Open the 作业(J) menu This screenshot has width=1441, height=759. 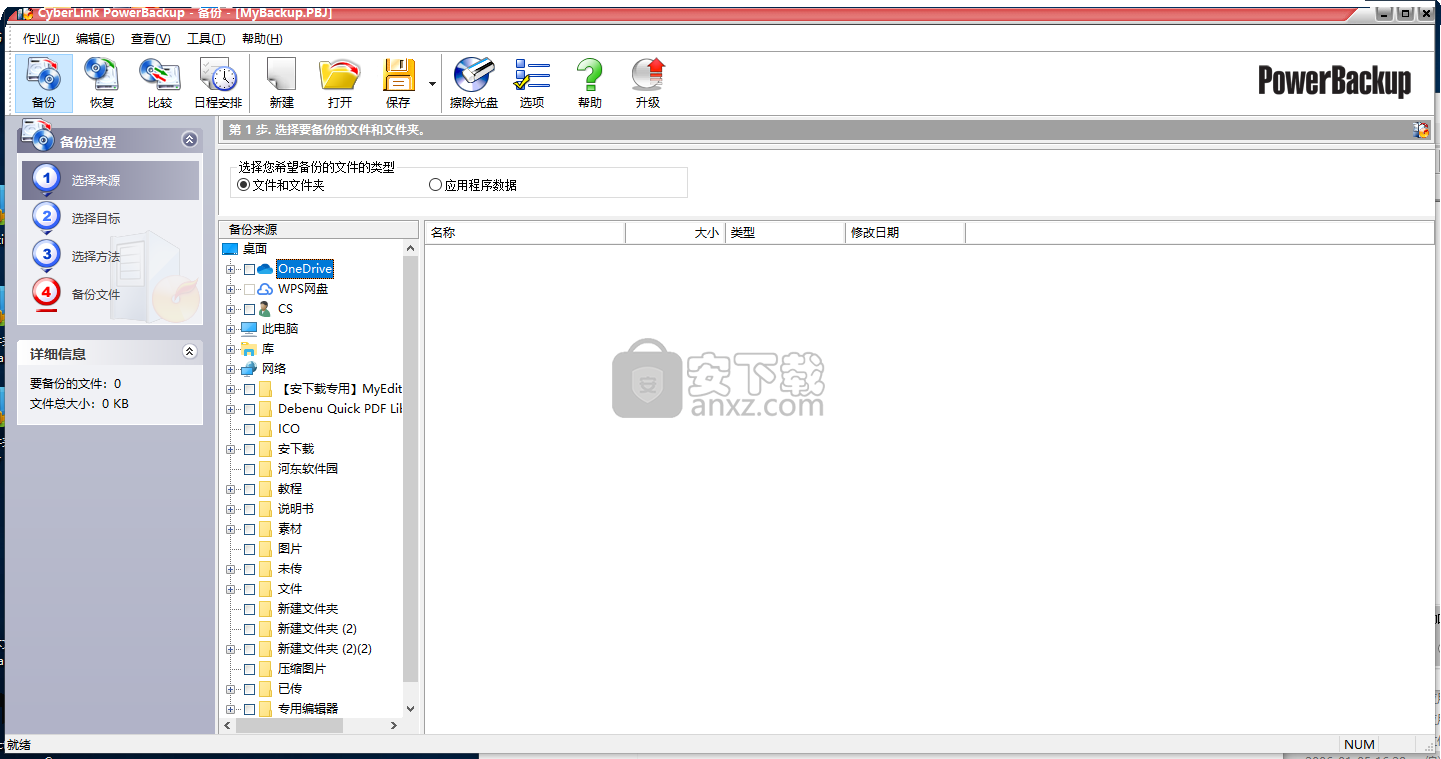click(x=41, y=39)
